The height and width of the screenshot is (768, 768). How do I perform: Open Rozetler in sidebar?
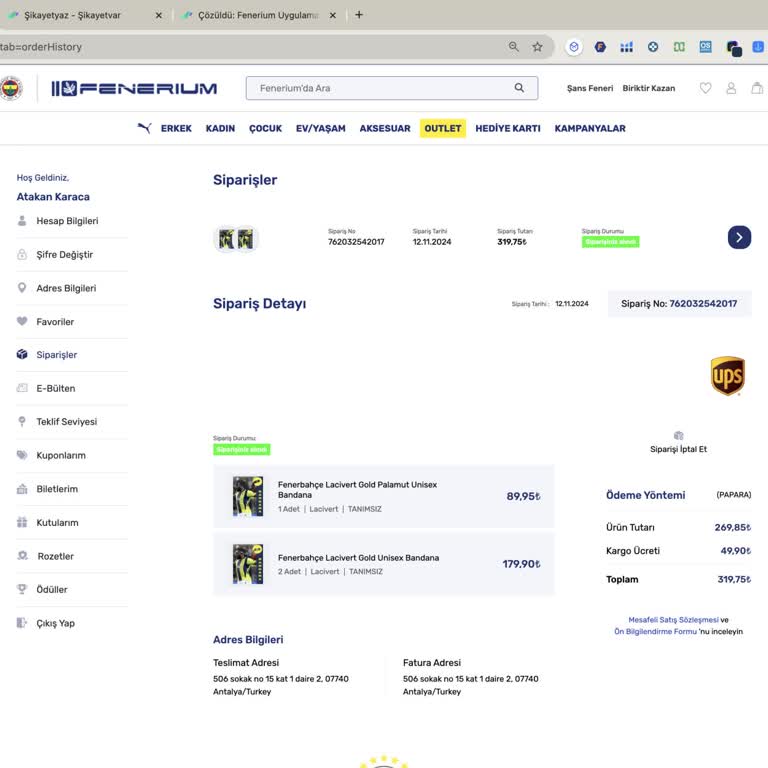click(55, 556)
